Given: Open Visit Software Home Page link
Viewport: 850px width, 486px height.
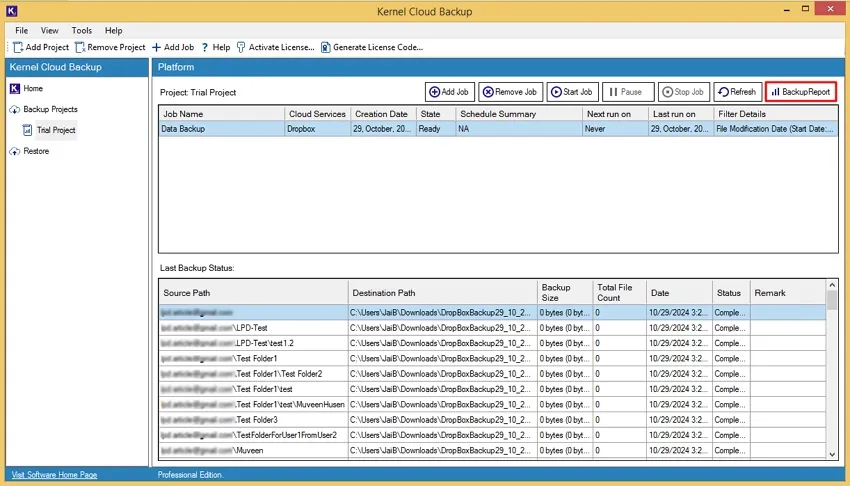Looking at the screenshot, I should tap(54, 475).
